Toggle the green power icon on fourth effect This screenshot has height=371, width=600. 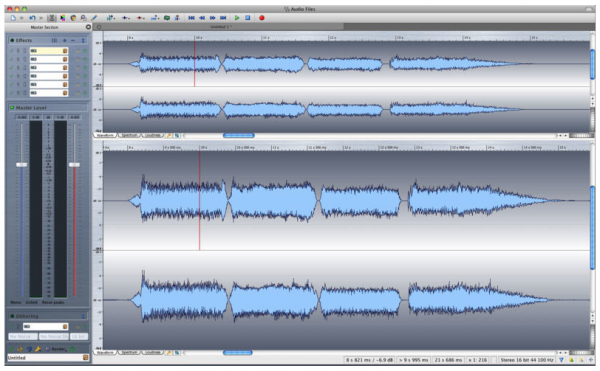point(85,76)
